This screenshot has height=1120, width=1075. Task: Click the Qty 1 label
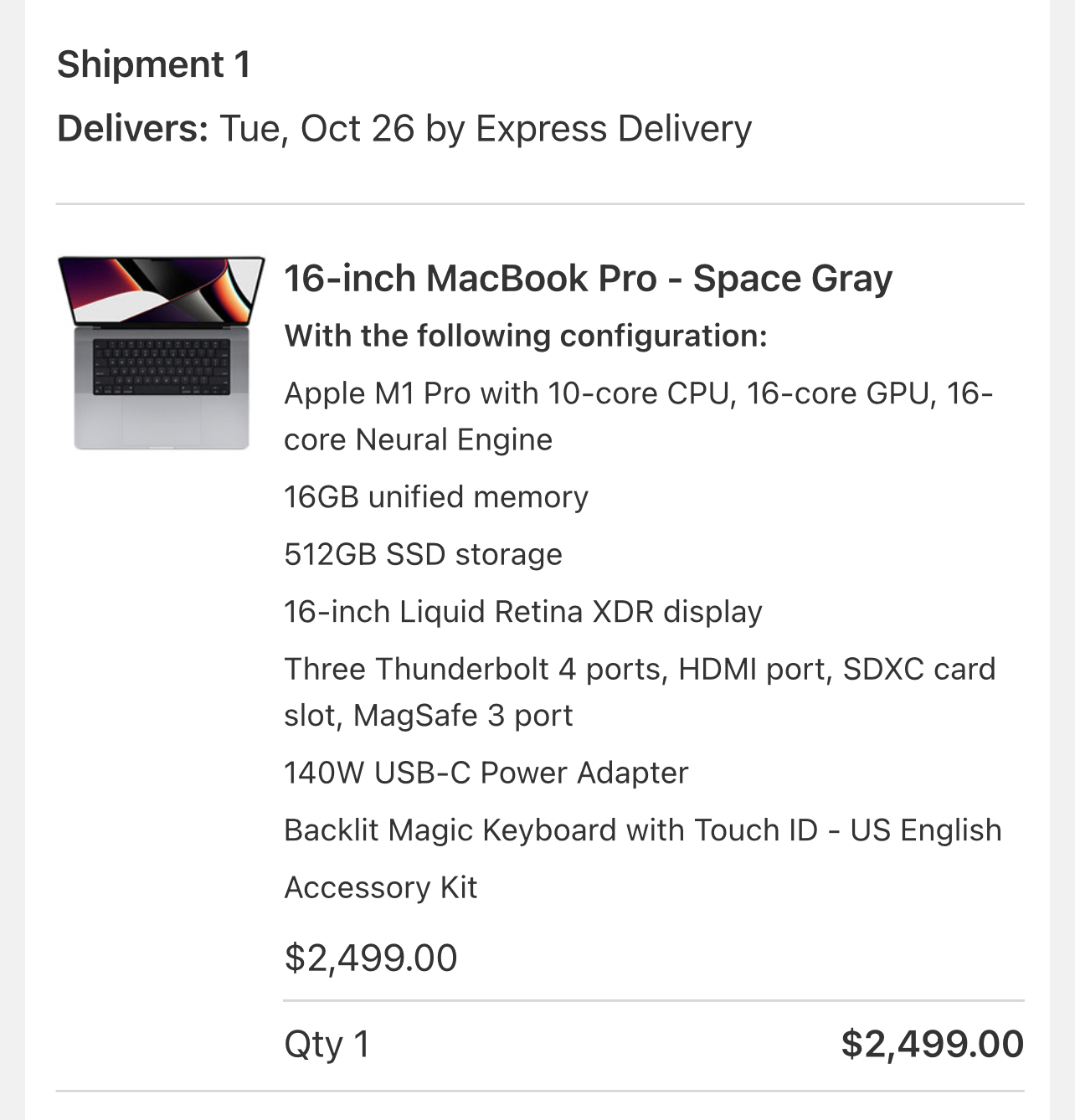pyautogui.click(x=327, y=1045)
